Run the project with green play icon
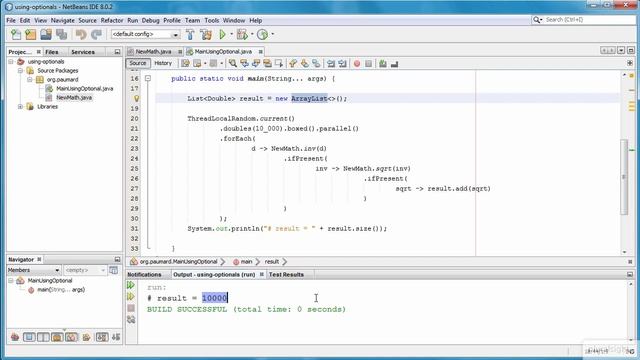This screenshot has height=360, width=640. pyautogui.click(x=222, y=35)
